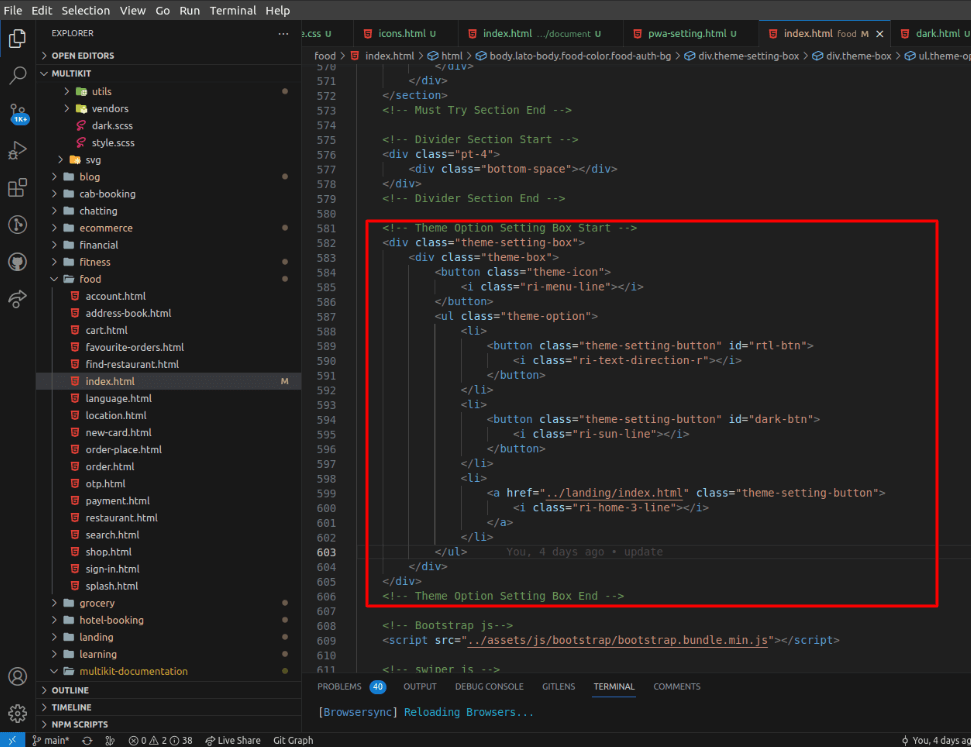Collapse the food folder
Viewport: 971px width, 747px height.
[x=89, y=279]
